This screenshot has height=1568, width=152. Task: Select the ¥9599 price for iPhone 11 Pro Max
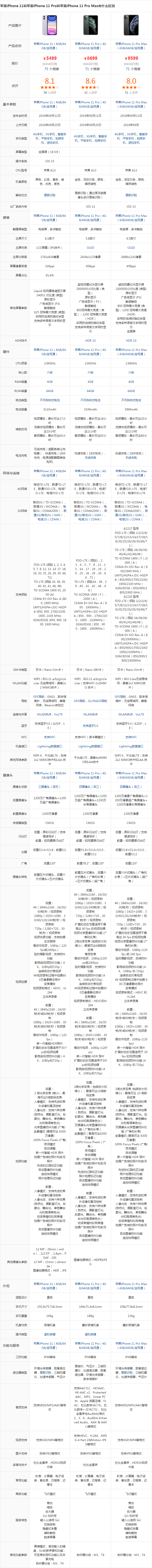tap(131, 58)
